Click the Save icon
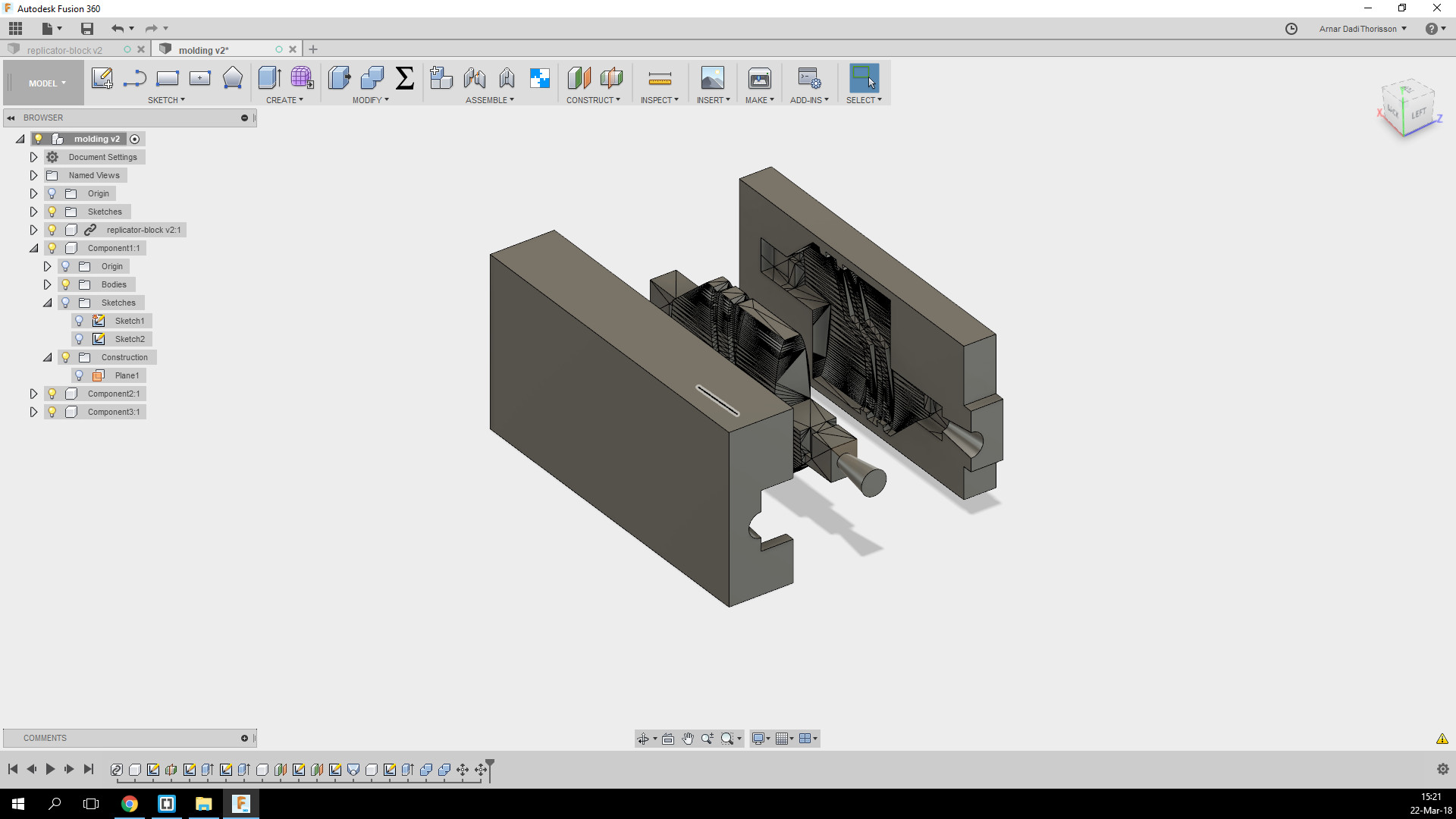The width and height of the screenshot is (1456, 819). click(x=87, y=29)
